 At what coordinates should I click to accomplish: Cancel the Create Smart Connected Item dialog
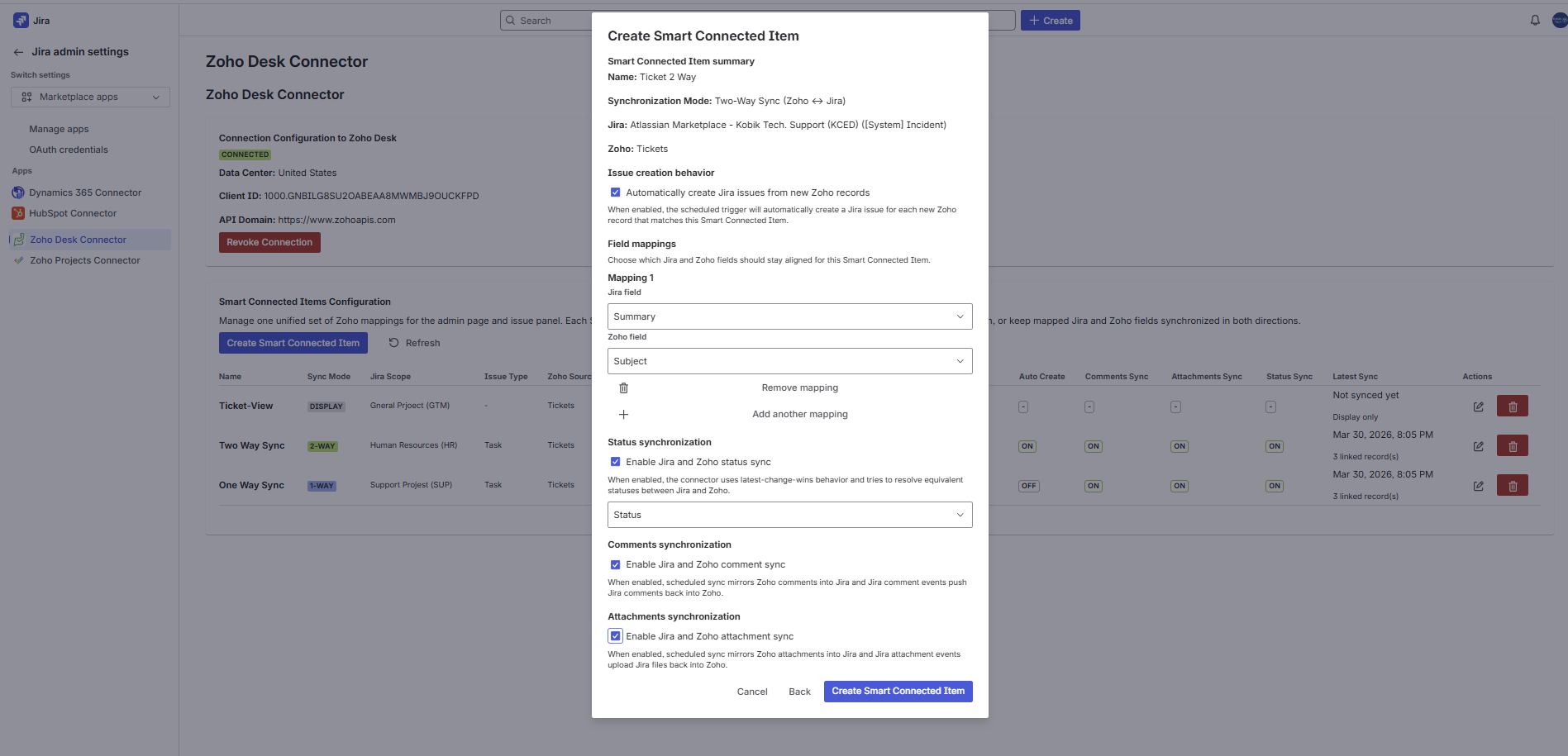click(751, 692)
